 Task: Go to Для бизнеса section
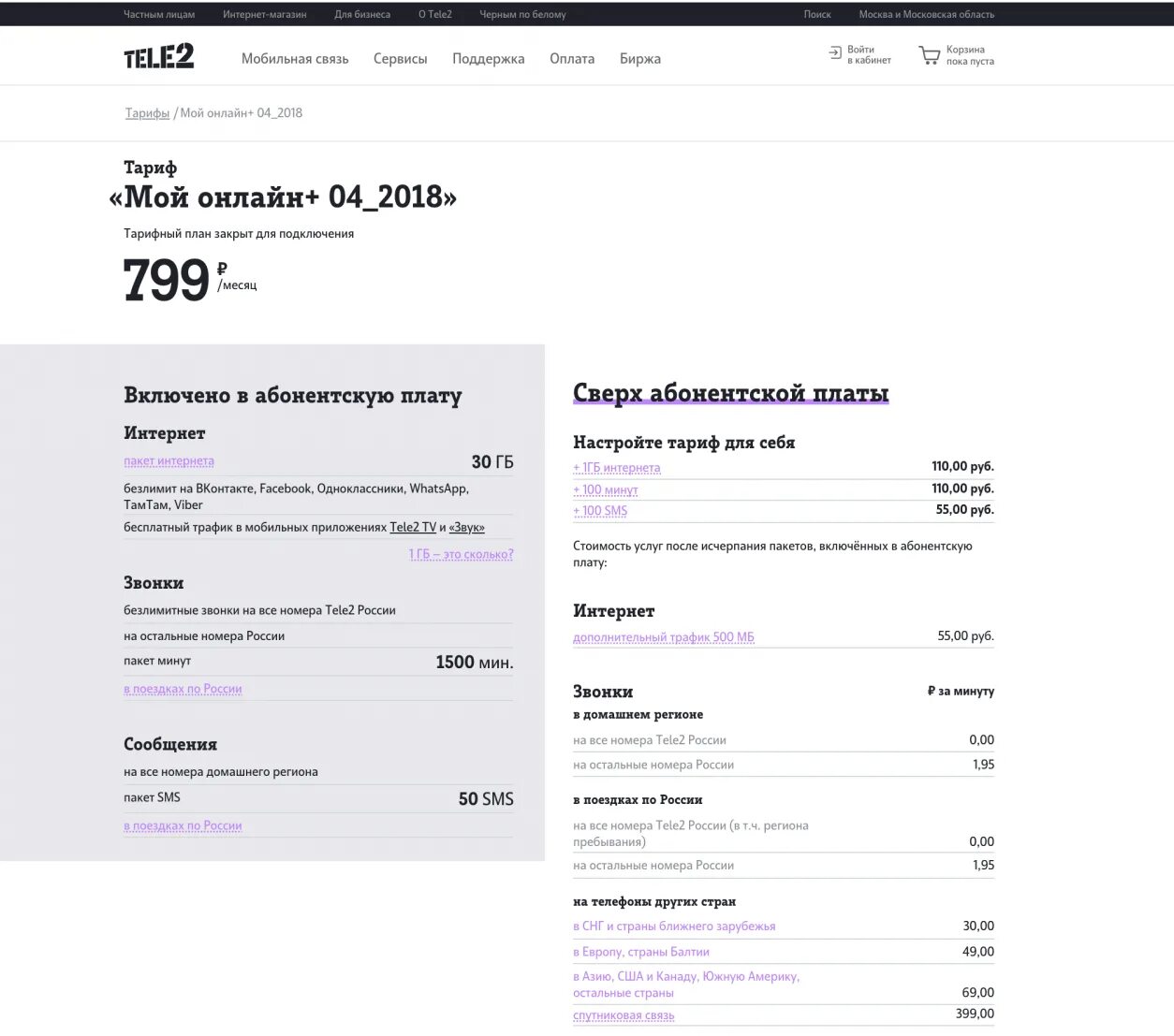[x=362, y=14]
